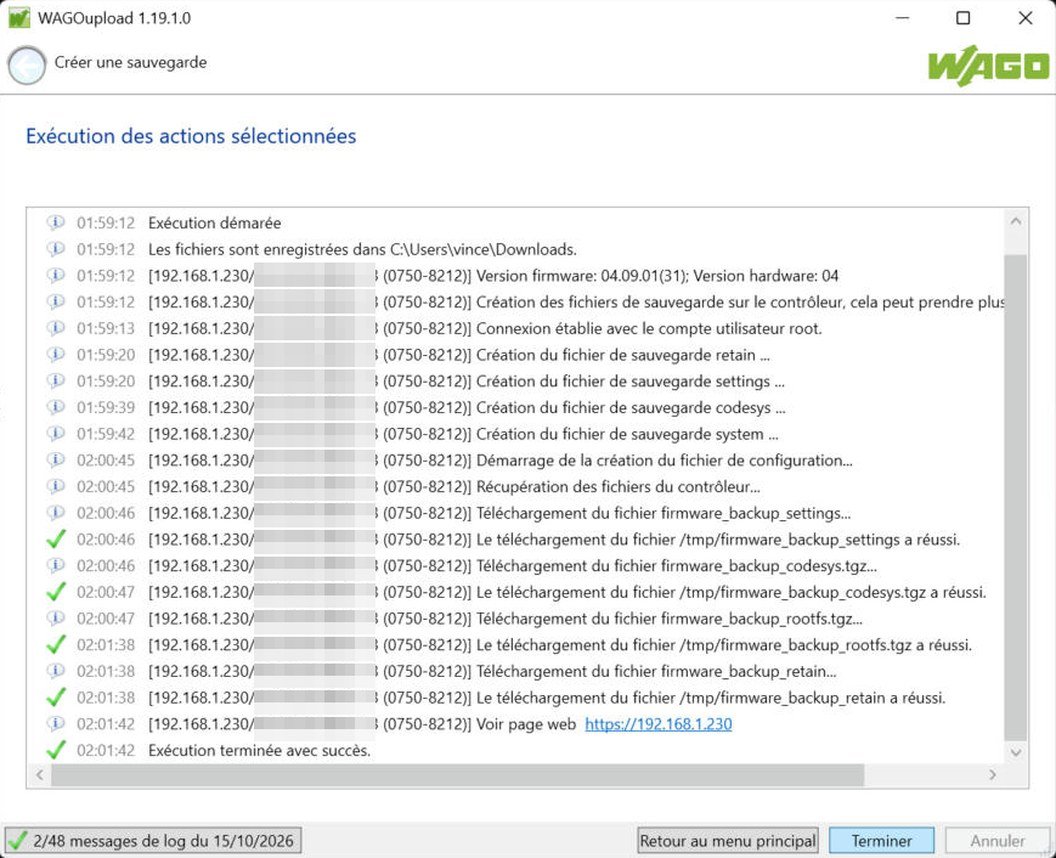This screenshot has width=1056, height=858.
Task: Open the https://192.168.1.230 web page link
Action: [x=658, y=724]
